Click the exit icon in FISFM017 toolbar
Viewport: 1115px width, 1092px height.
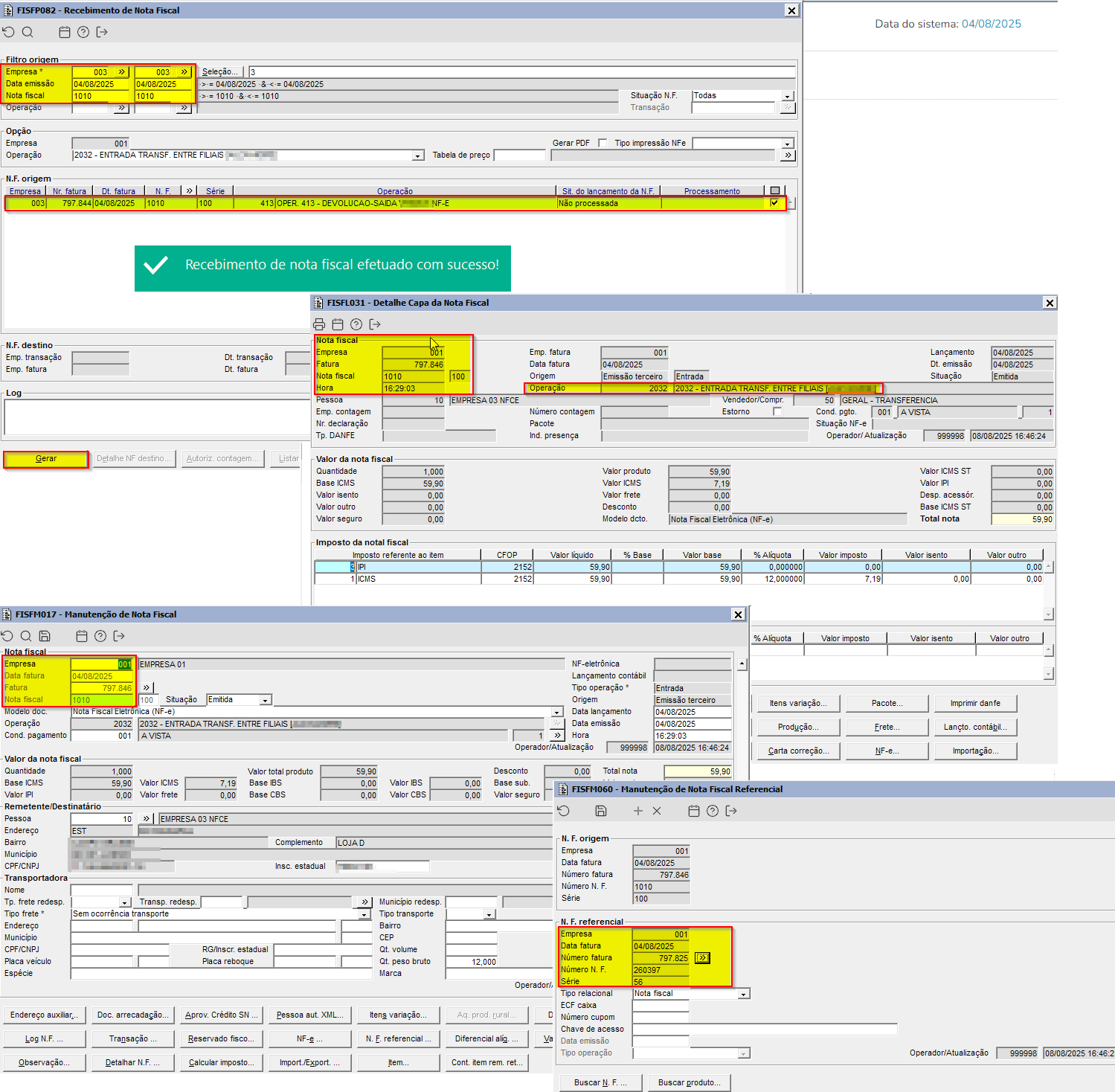(x=119, y=636)
